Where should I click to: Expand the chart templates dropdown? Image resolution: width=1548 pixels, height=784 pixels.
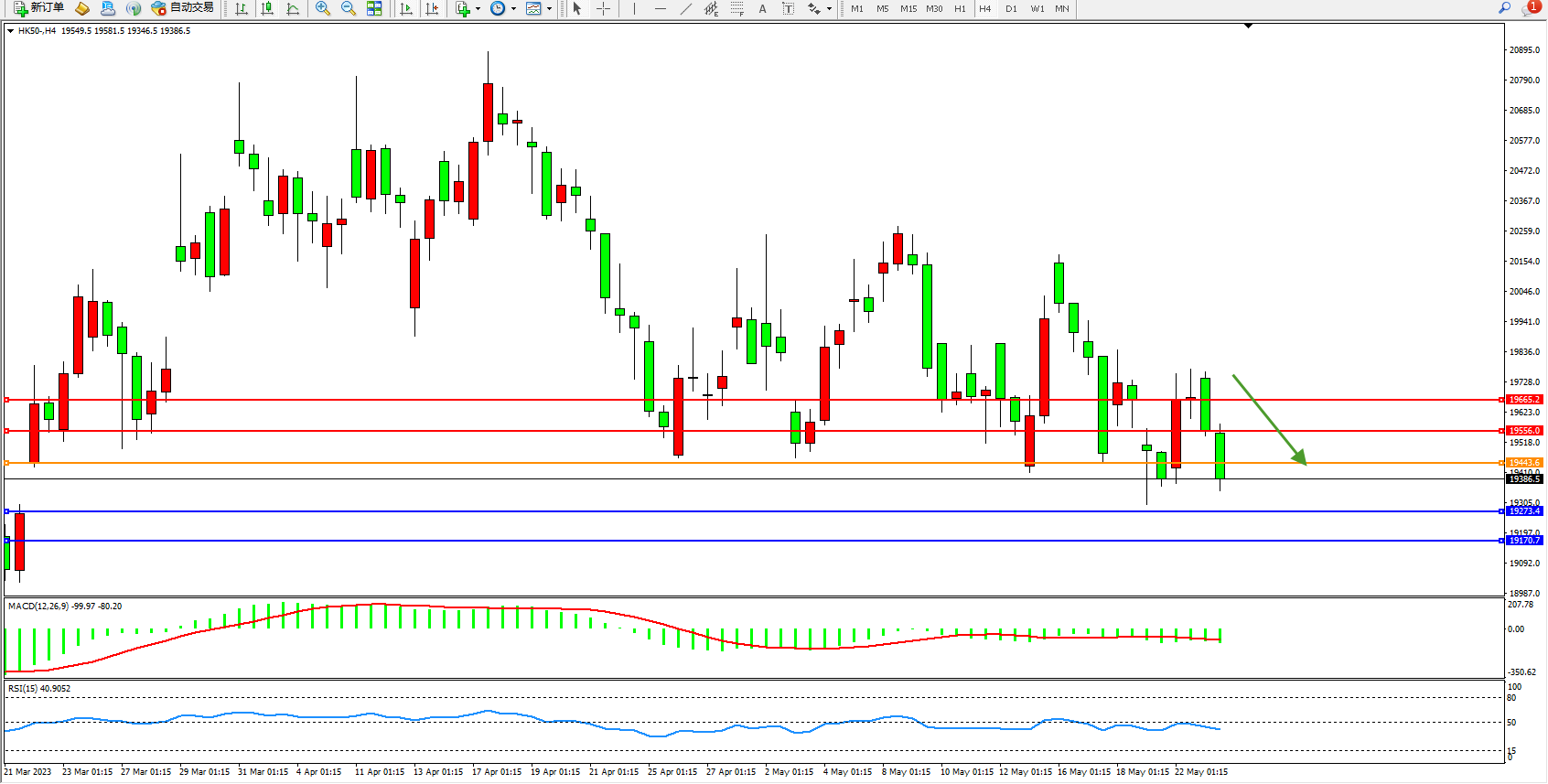coord(549,8)
